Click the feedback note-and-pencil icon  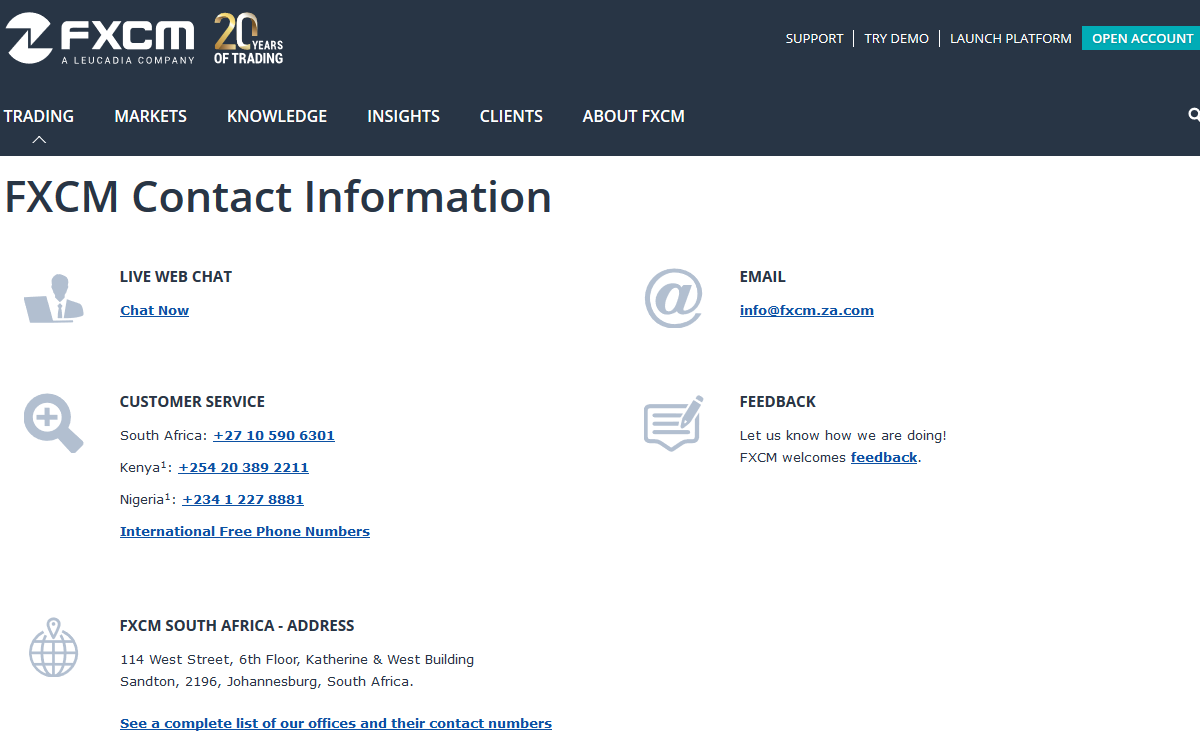pyautogui.click(x=673, y=422)
